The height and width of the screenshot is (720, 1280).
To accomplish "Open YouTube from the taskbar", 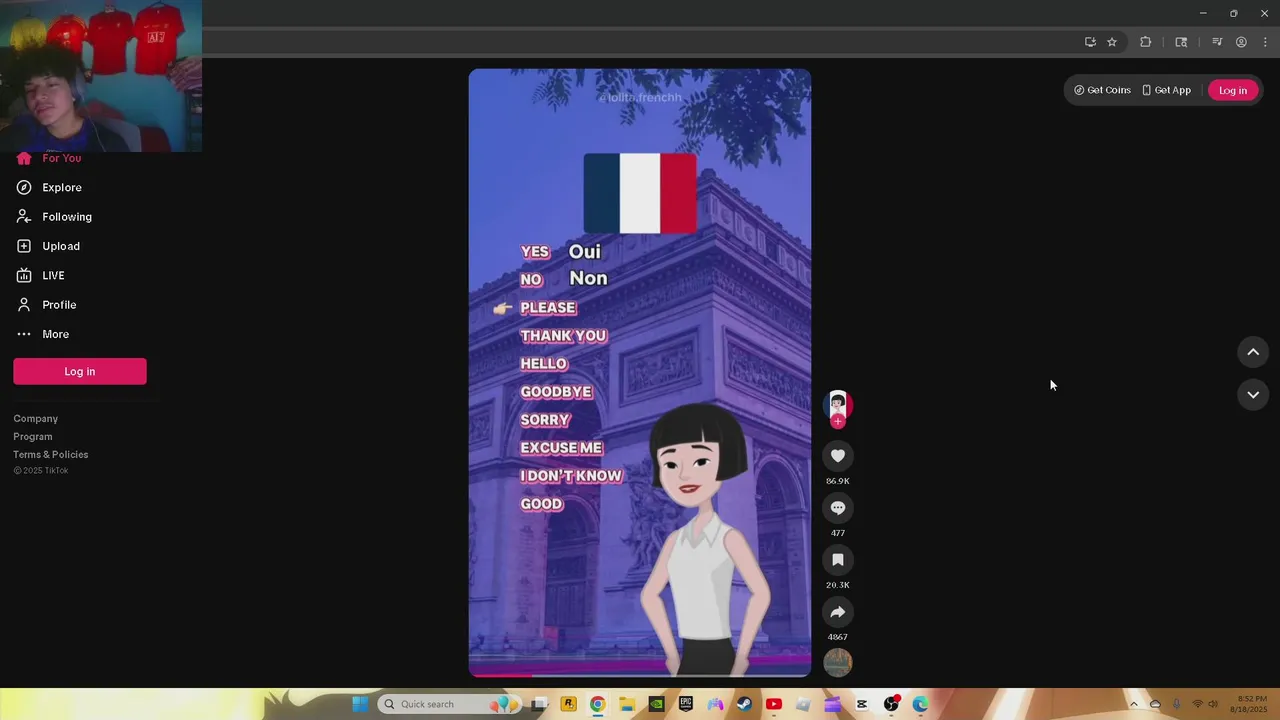I will (x=773, y=704).
